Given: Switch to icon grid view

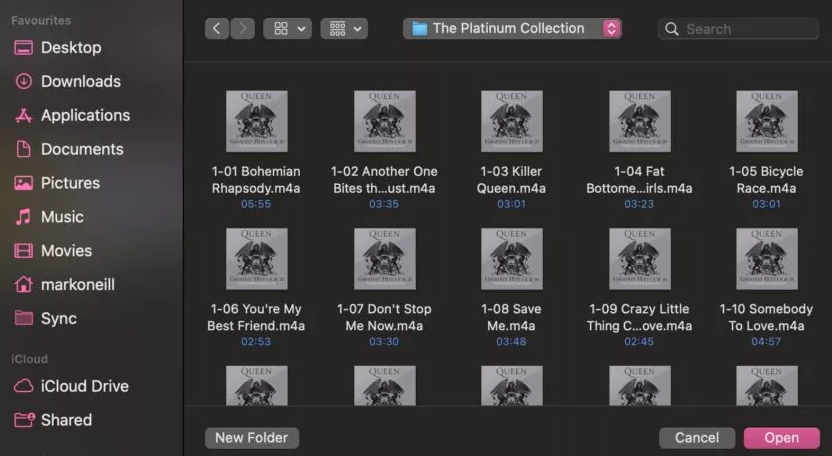Looking at the screenshot, I should (281, 29).
